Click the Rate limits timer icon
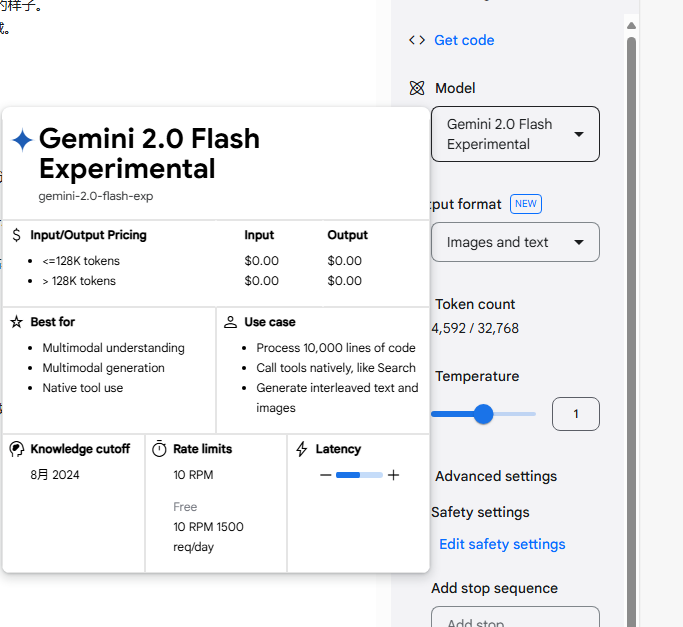The width and height of the screenshot is (683, 627). [159, 449]
